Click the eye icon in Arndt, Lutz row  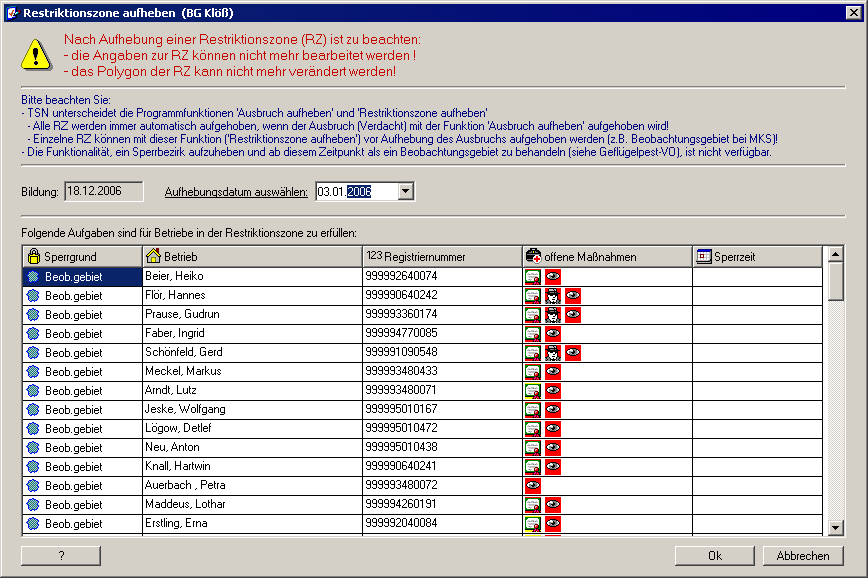click(552, 390)
